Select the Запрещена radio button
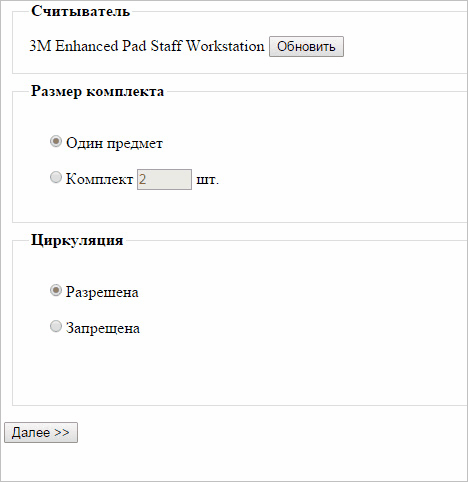The image size is (468, 482). pos(56,326)
